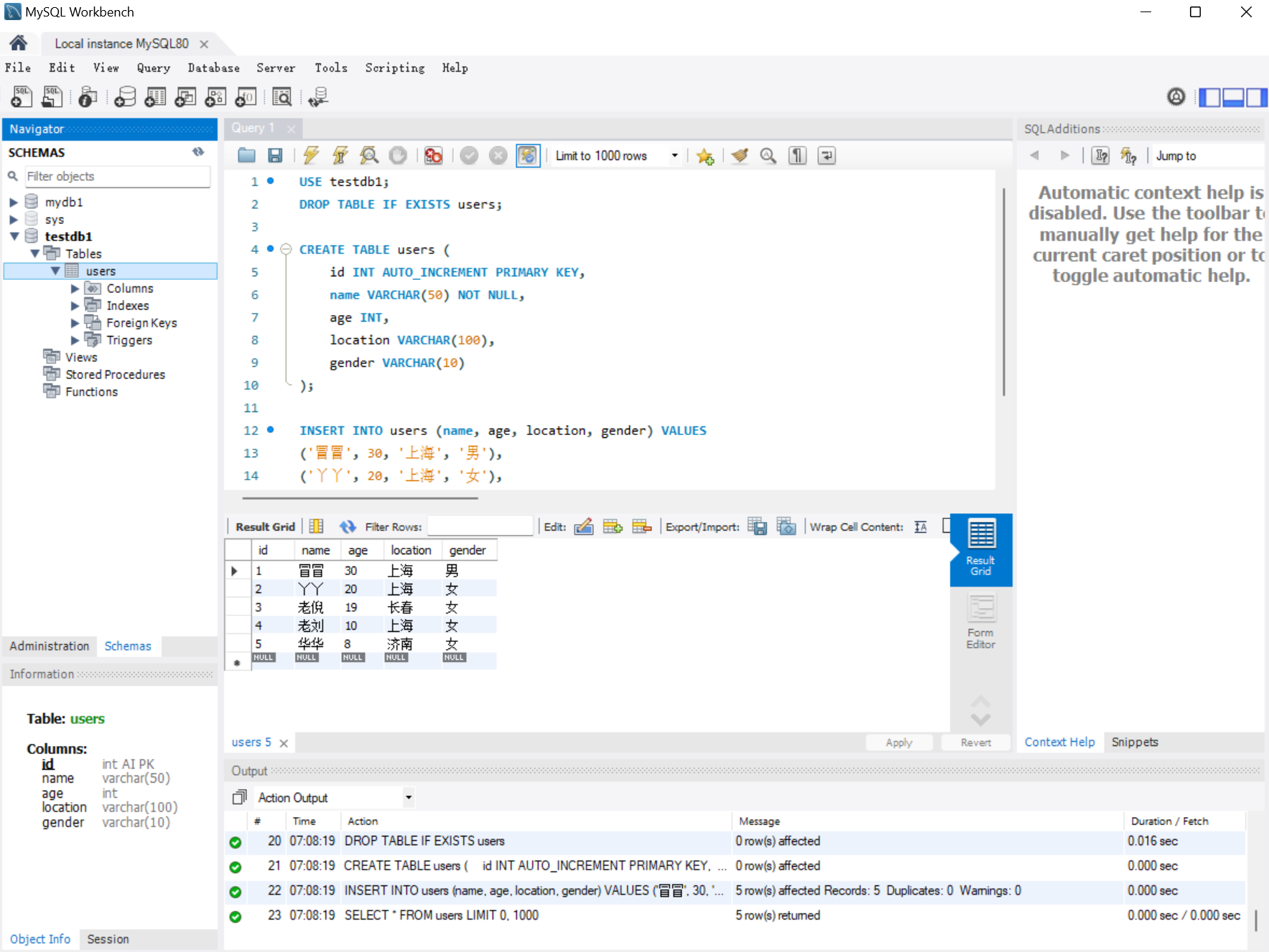Create a new table icon
The height and width of the screenshot is (952, 1269).
coord(155,96)
